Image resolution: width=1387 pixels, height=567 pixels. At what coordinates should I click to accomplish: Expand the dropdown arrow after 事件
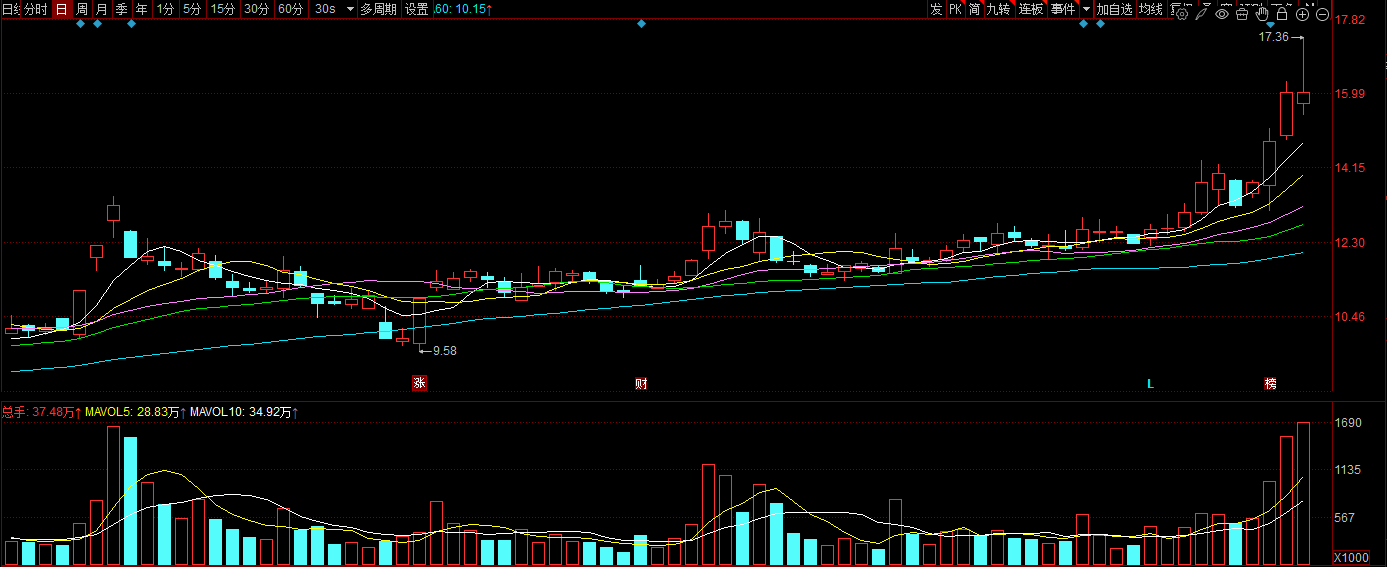1086,9
